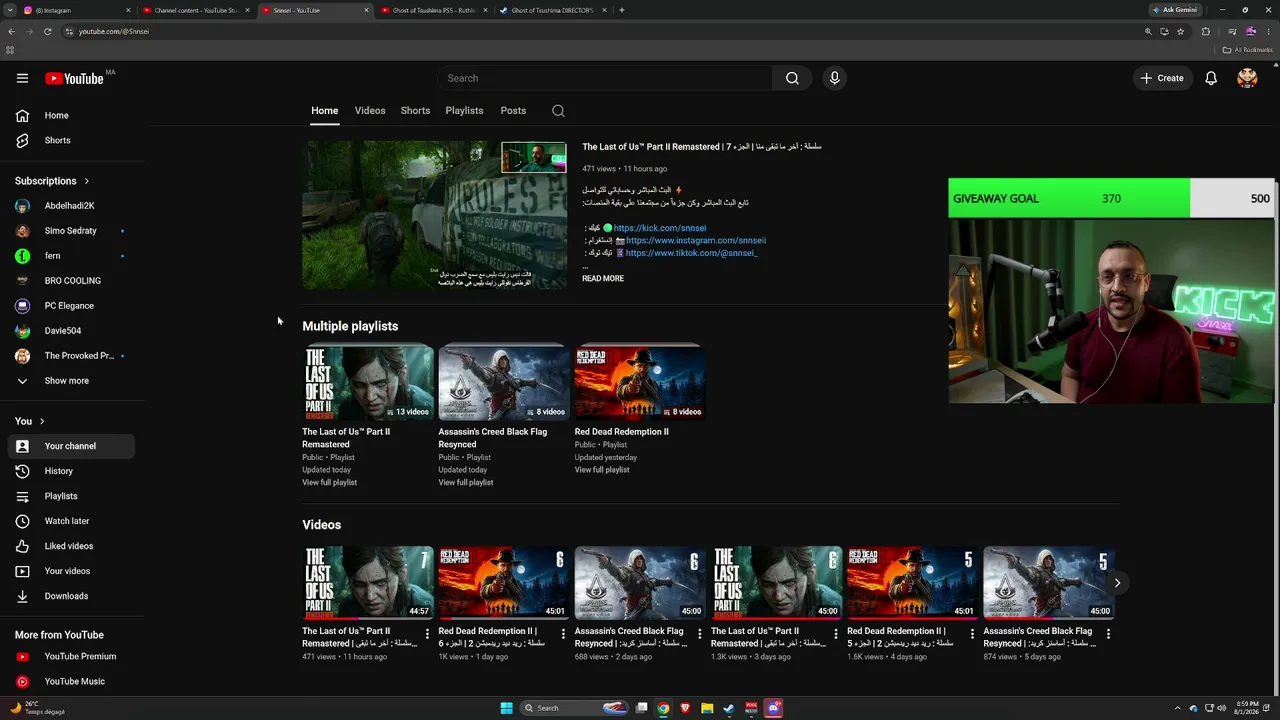Viewport: 1280px width, 720px height.
Task: Expand the description with READ MORE
Action: [x=603, y=279]
